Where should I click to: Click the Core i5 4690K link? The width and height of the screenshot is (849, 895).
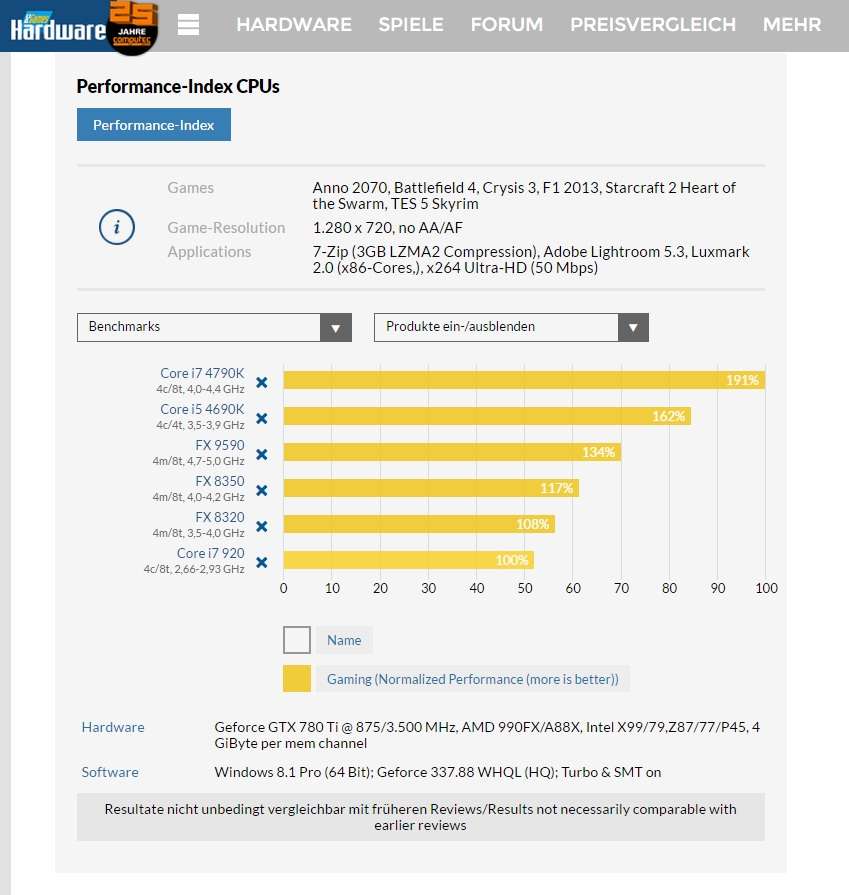[x=202, y=409]
